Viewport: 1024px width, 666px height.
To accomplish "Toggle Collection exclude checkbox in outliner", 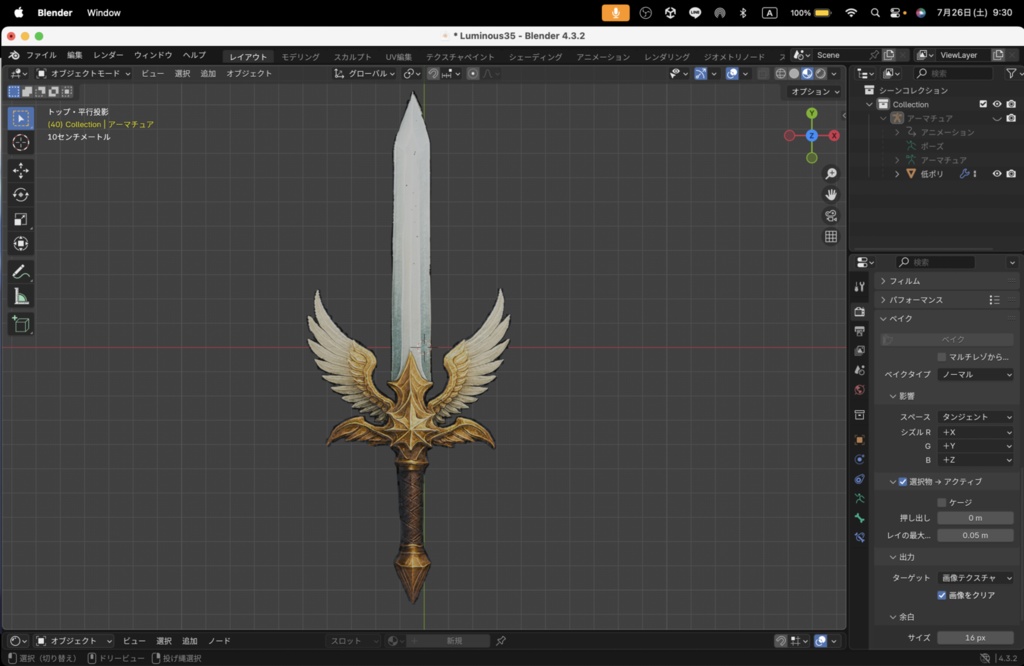I will (x=983, y=104).
